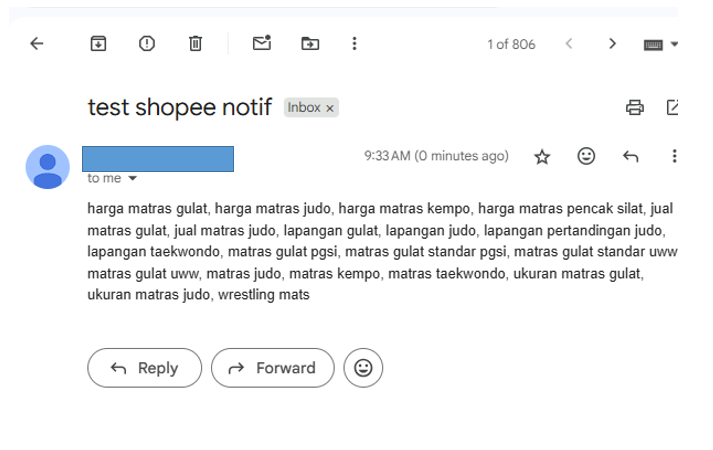Go back to the inbox list
This screenshot has height=450, width=713.
36,44
